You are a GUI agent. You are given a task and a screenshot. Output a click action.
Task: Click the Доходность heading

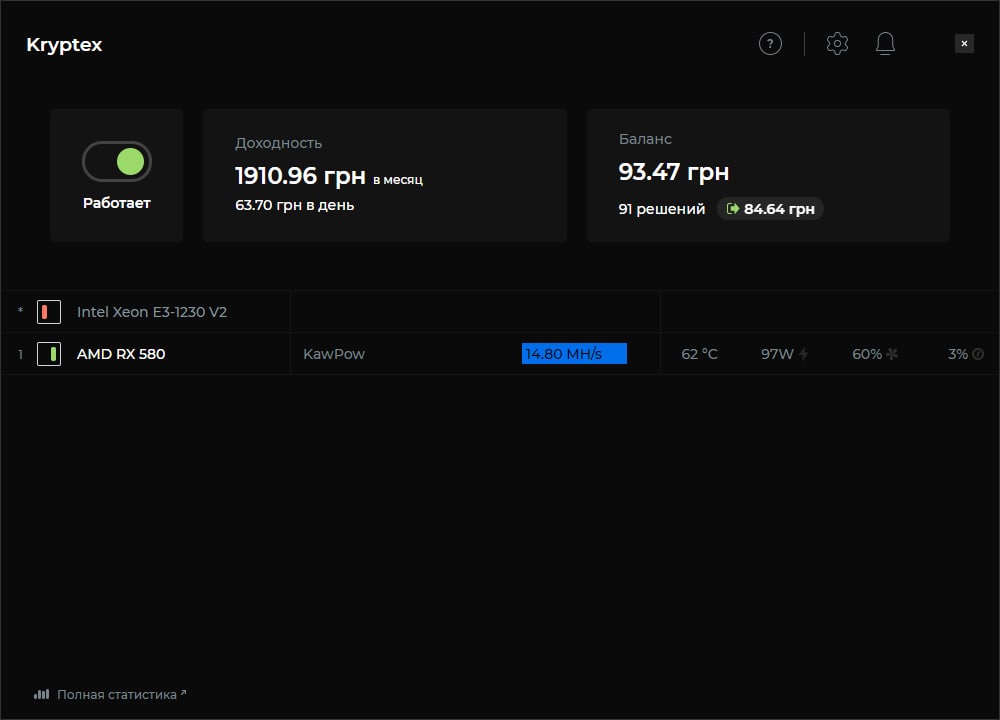click(278, 143)
